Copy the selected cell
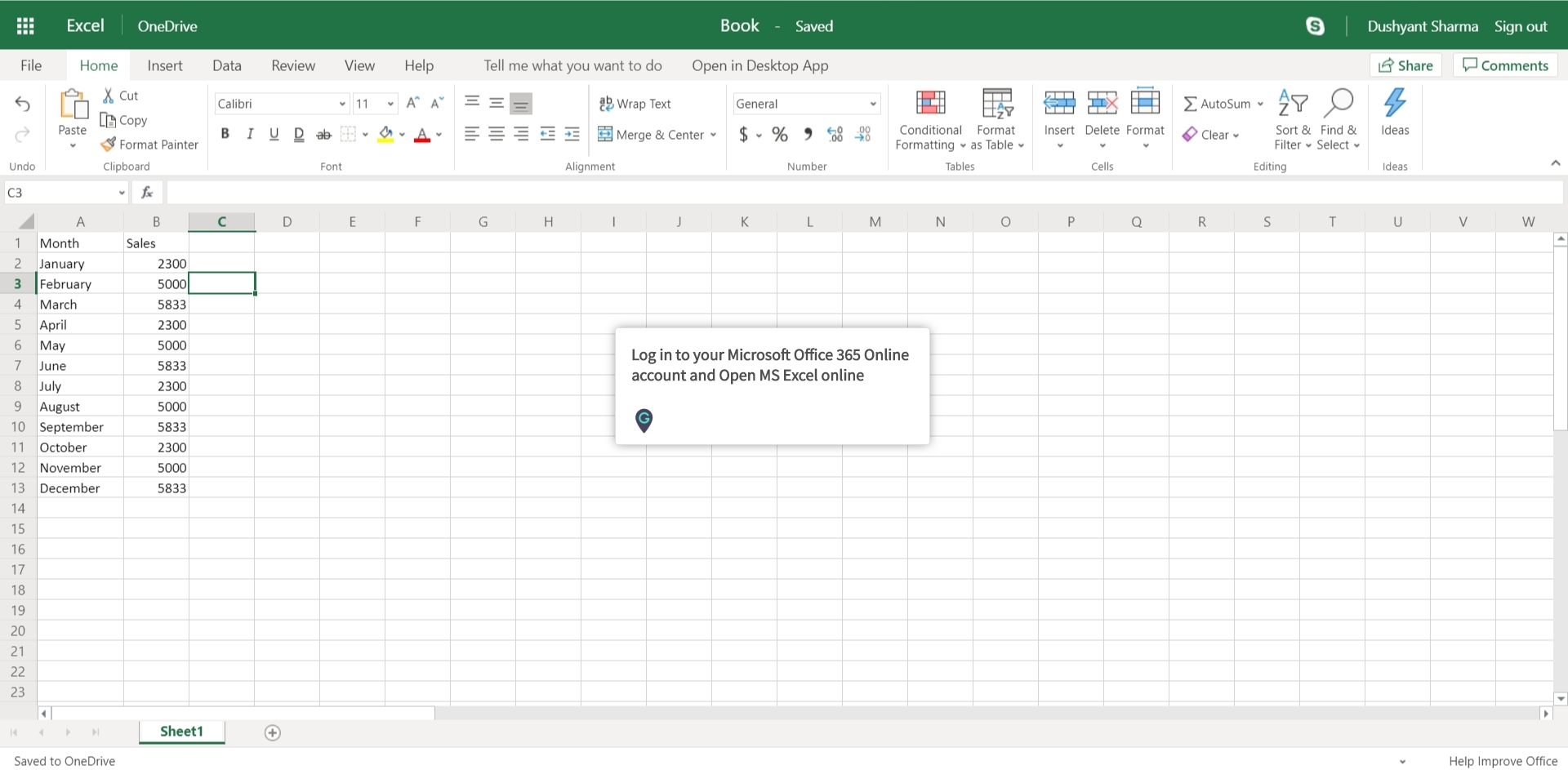Image resolution: width=1568 pixels, height=770 pixels. [123, 120]
